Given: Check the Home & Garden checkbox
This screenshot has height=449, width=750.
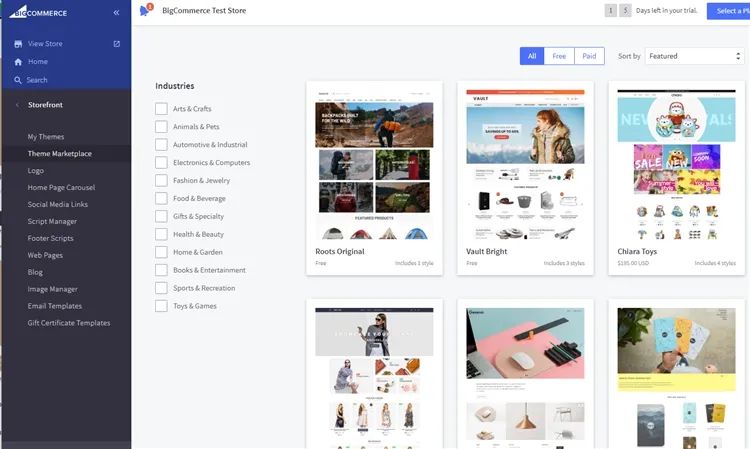Looking at the screenshot, I should click(161, 252).
